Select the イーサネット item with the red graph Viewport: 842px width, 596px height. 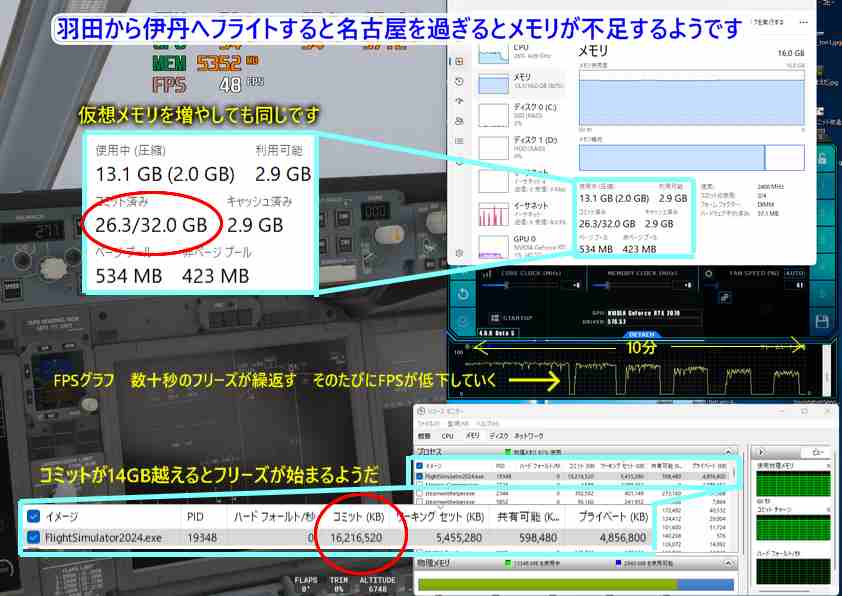click(x=520, y=213)
